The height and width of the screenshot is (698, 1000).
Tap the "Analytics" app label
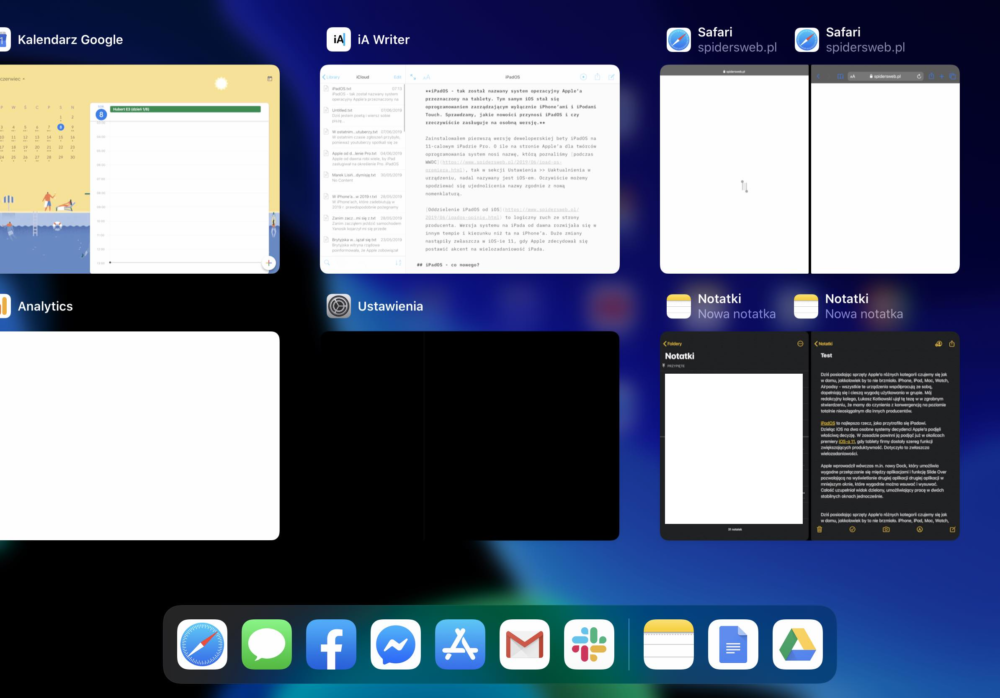coord(45,306)
